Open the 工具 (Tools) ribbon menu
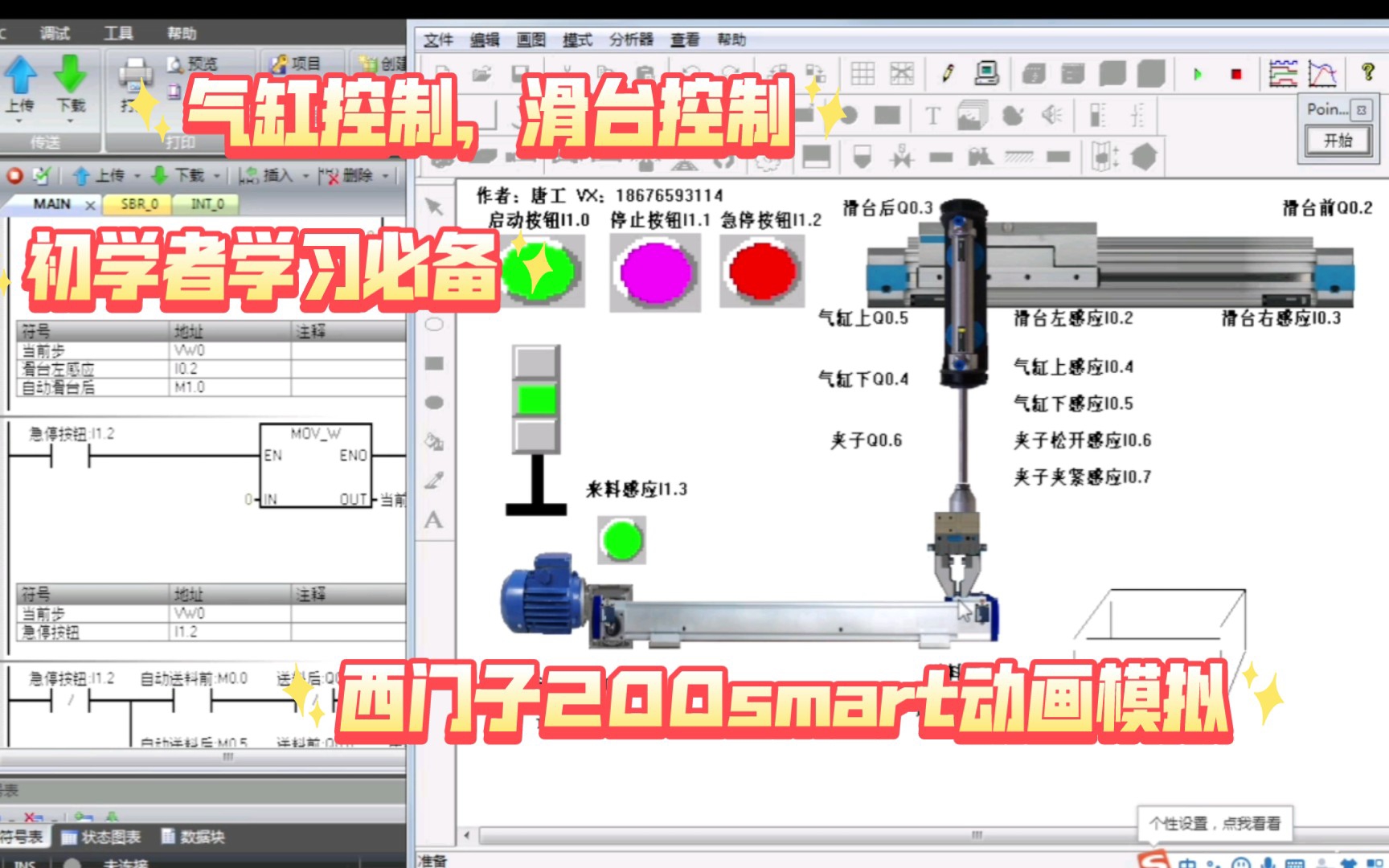This screenshot has width=1389, height=868. coord(118,33)
